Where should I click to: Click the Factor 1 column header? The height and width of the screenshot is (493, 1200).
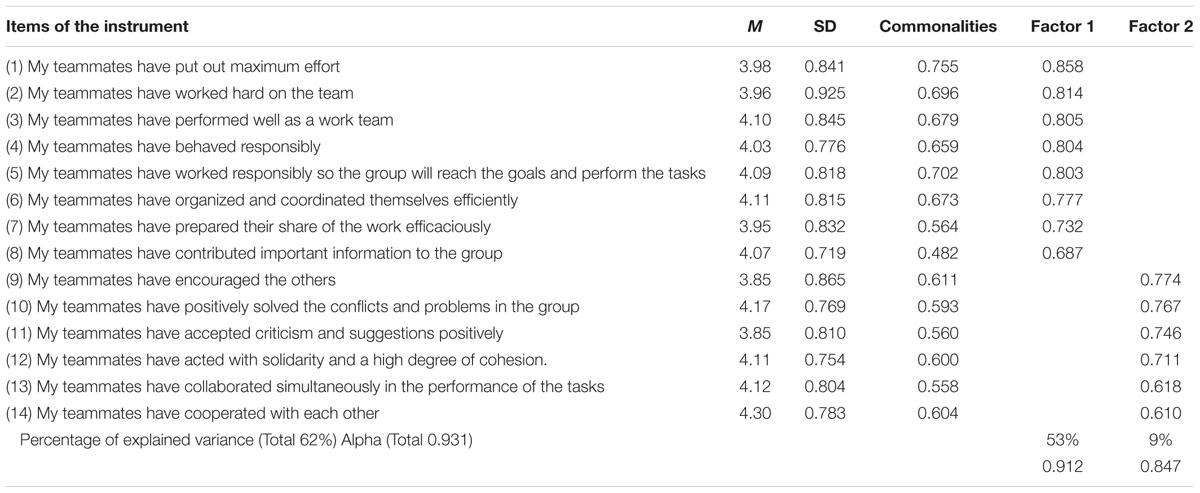[x=1062, y=27]
